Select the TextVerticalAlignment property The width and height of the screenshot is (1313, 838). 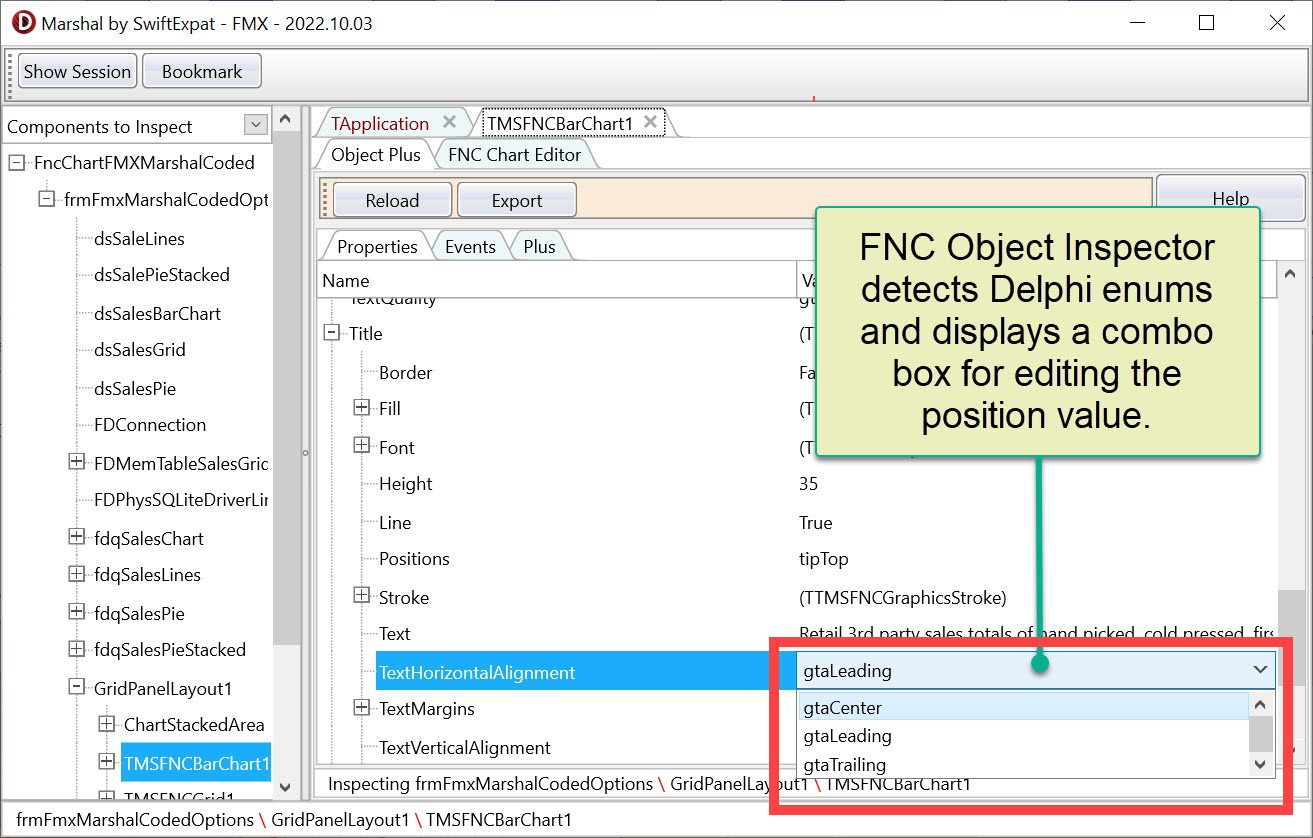[x=464, y=748]
